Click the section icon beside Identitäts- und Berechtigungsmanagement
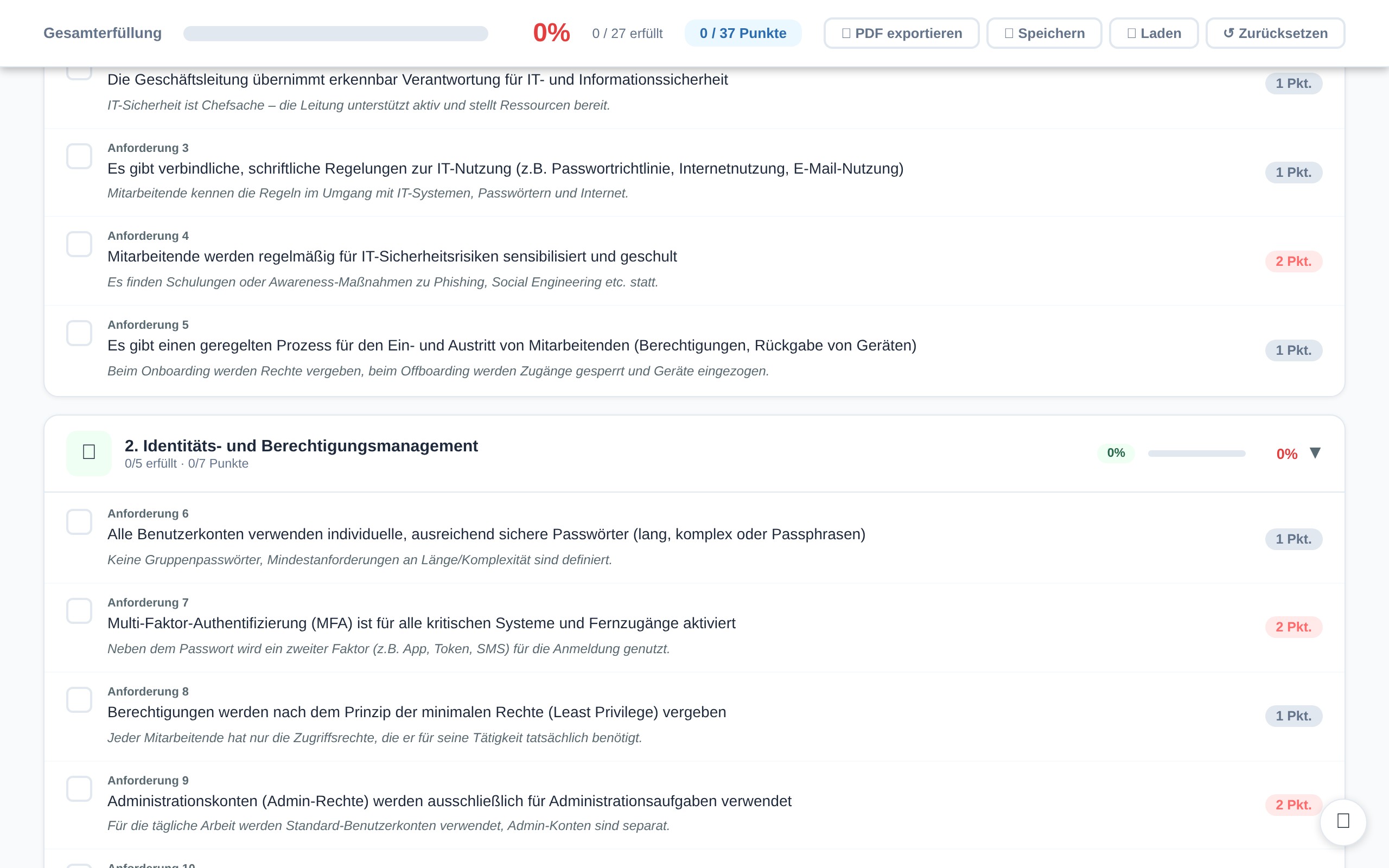The image size is (1389, 868). tap(88, 453)
